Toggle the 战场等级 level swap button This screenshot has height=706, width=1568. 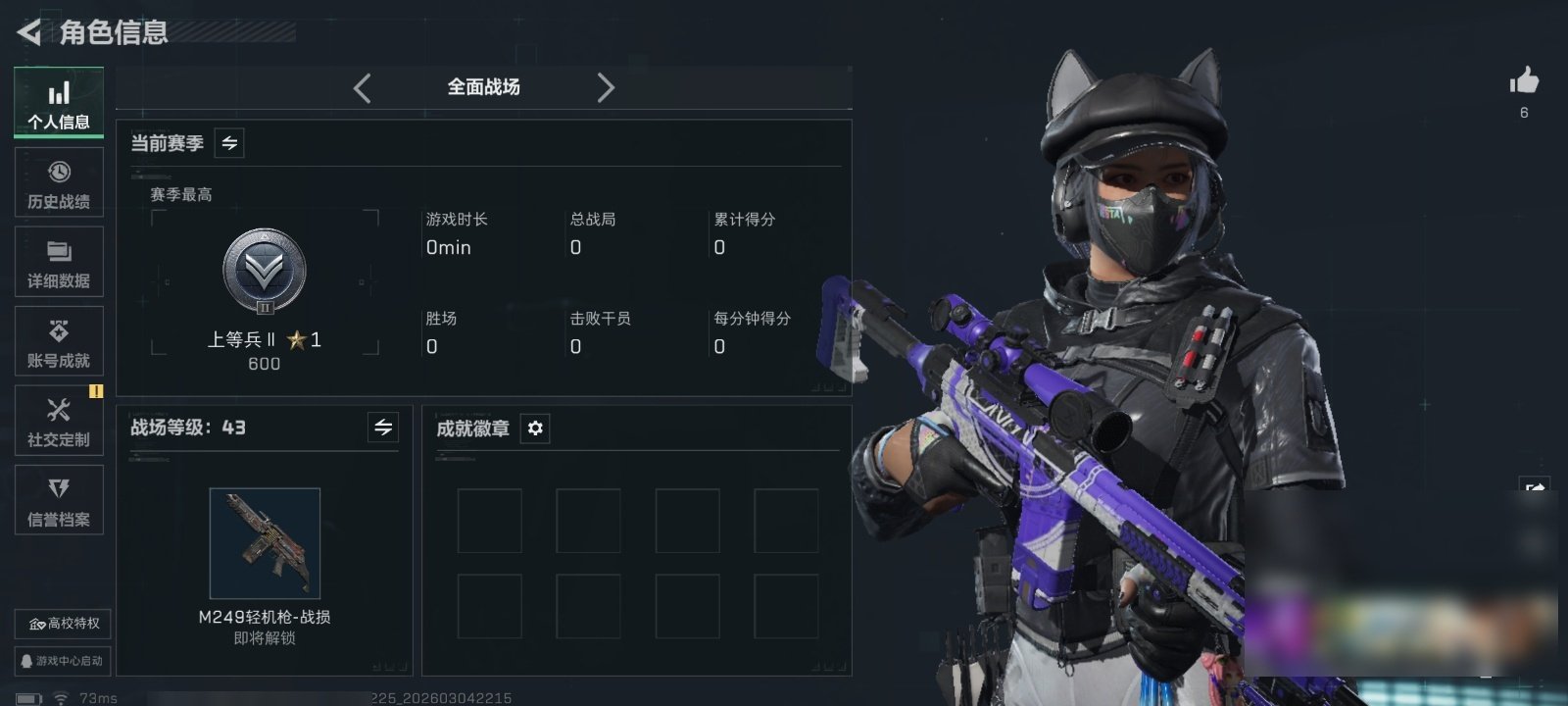click(x=383, y=428)
